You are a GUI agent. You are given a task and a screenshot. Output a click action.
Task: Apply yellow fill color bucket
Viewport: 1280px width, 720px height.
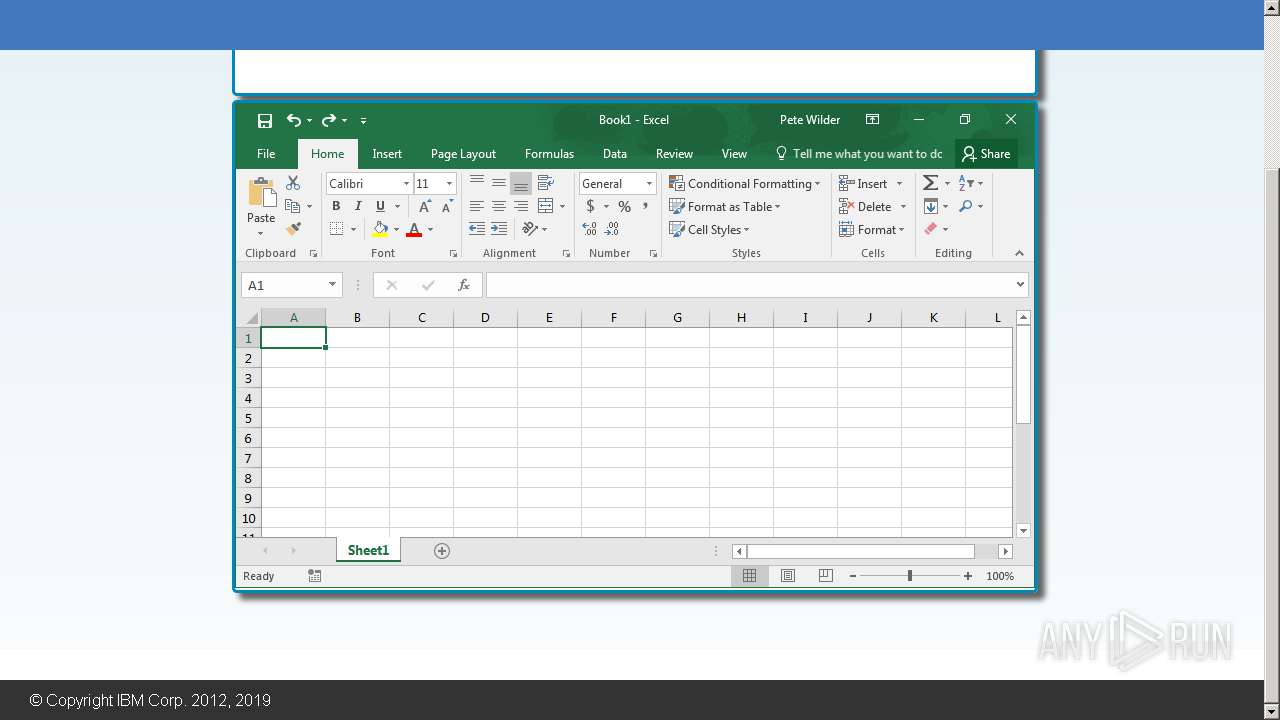click(380, 229)
